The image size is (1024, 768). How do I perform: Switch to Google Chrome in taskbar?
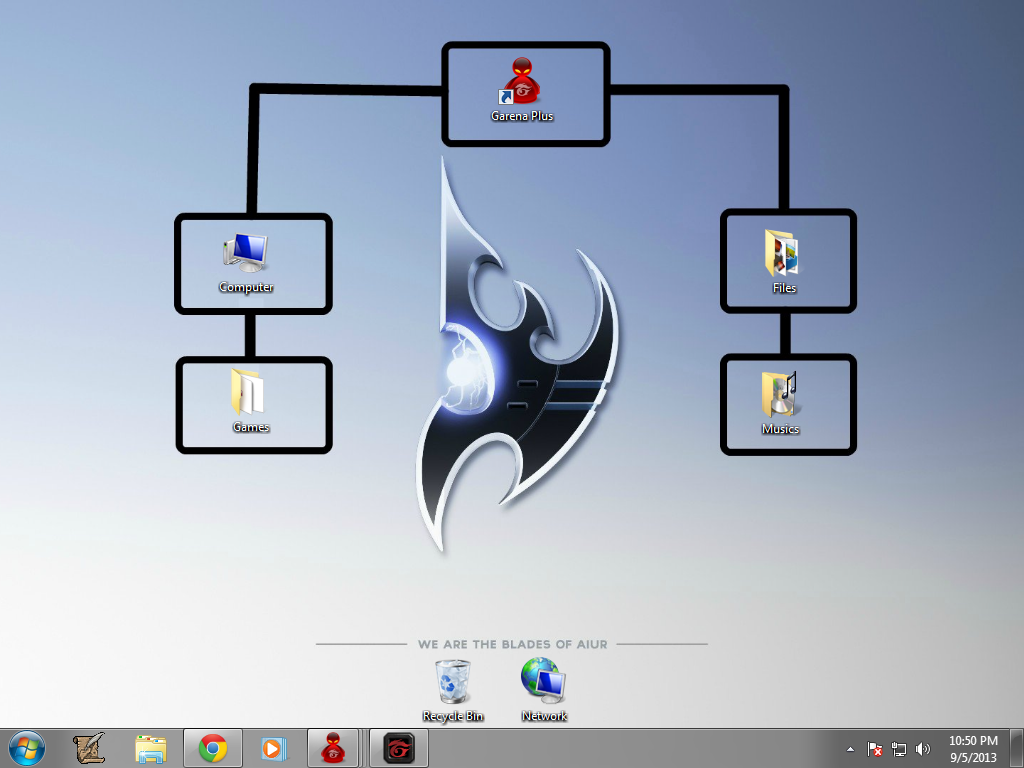pos(213,748)
